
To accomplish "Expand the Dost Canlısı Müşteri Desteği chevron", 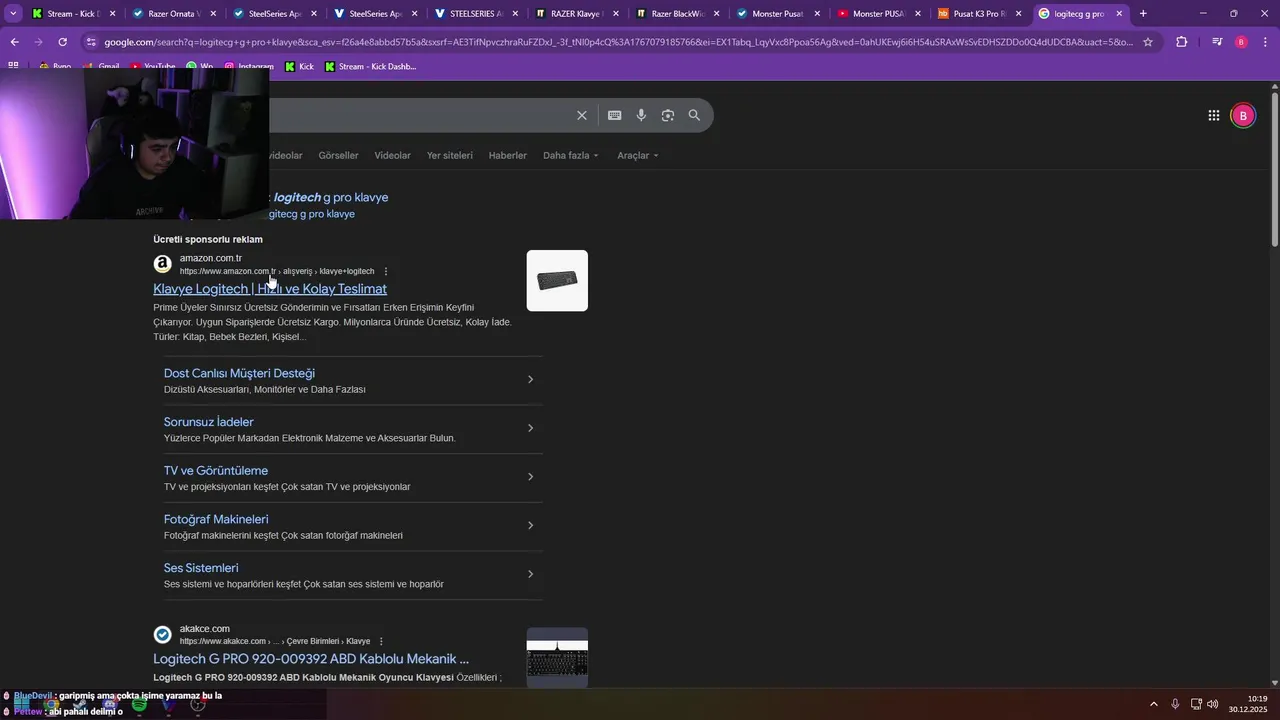I will (531, 380).
